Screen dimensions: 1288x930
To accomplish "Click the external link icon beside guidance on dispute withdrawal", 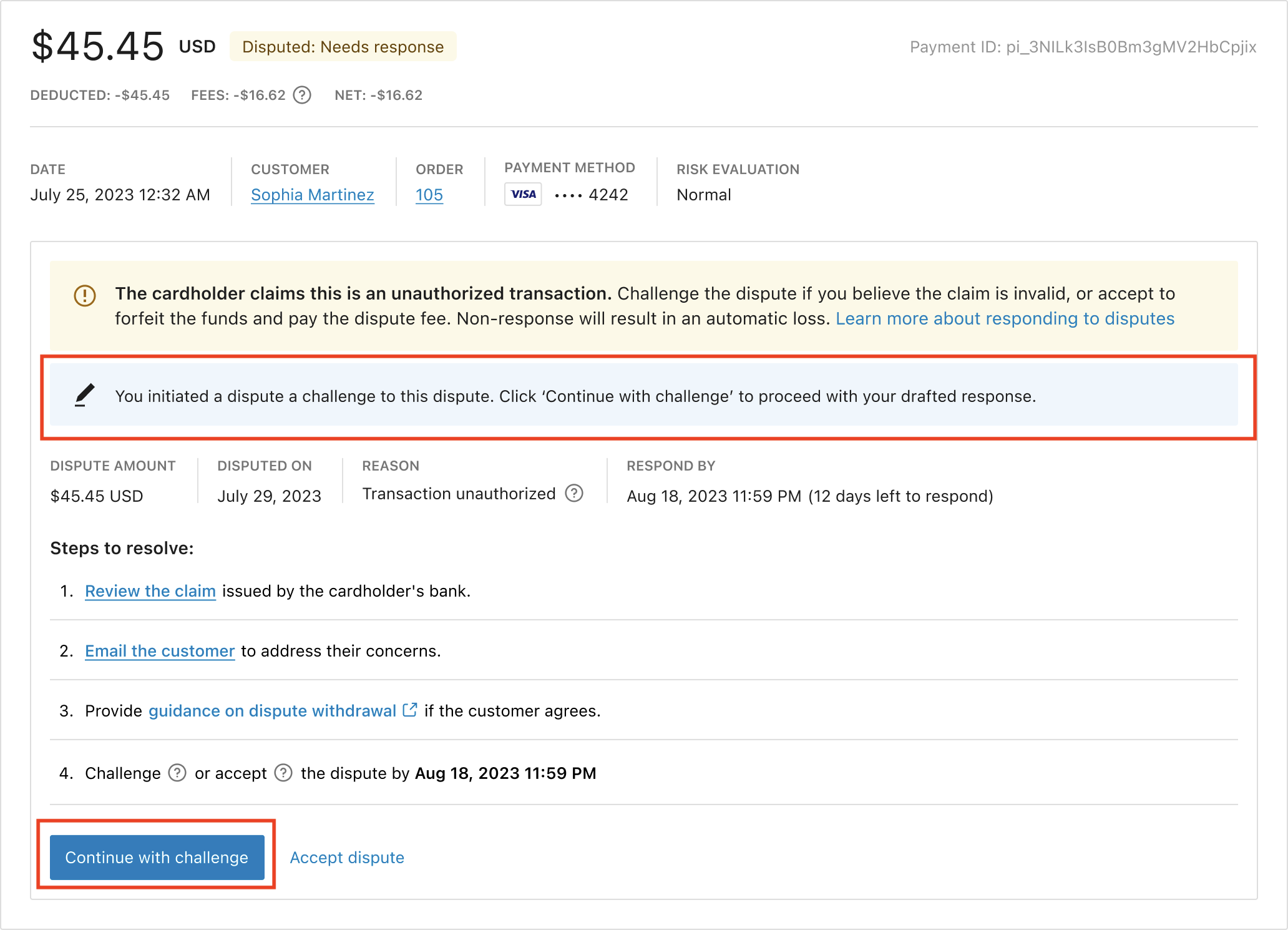I will [410, 710].
